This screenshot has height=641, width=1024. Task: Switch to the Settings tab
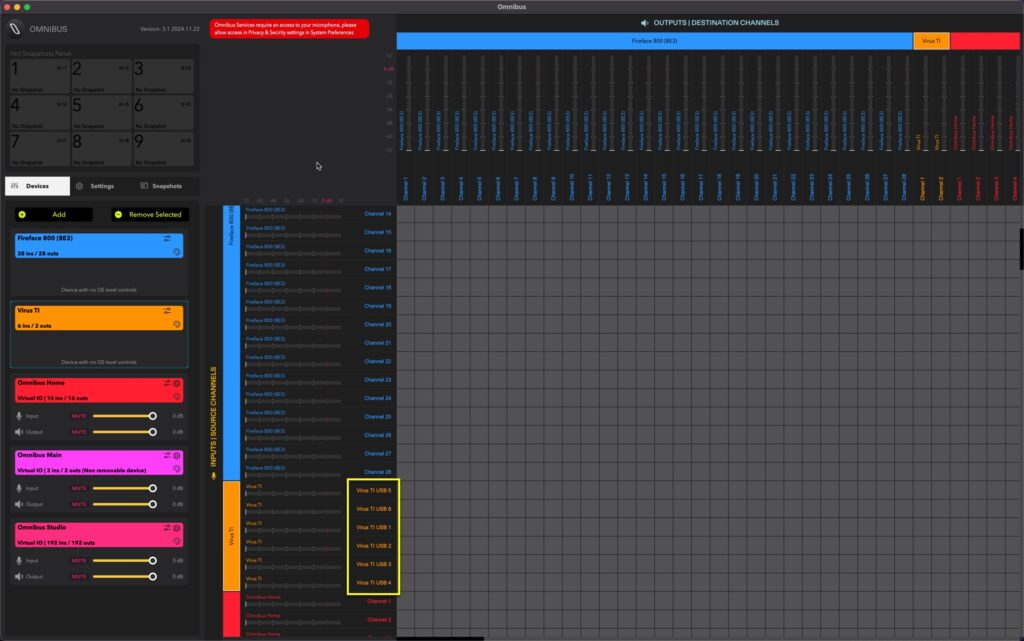click(x=104, y=185)
